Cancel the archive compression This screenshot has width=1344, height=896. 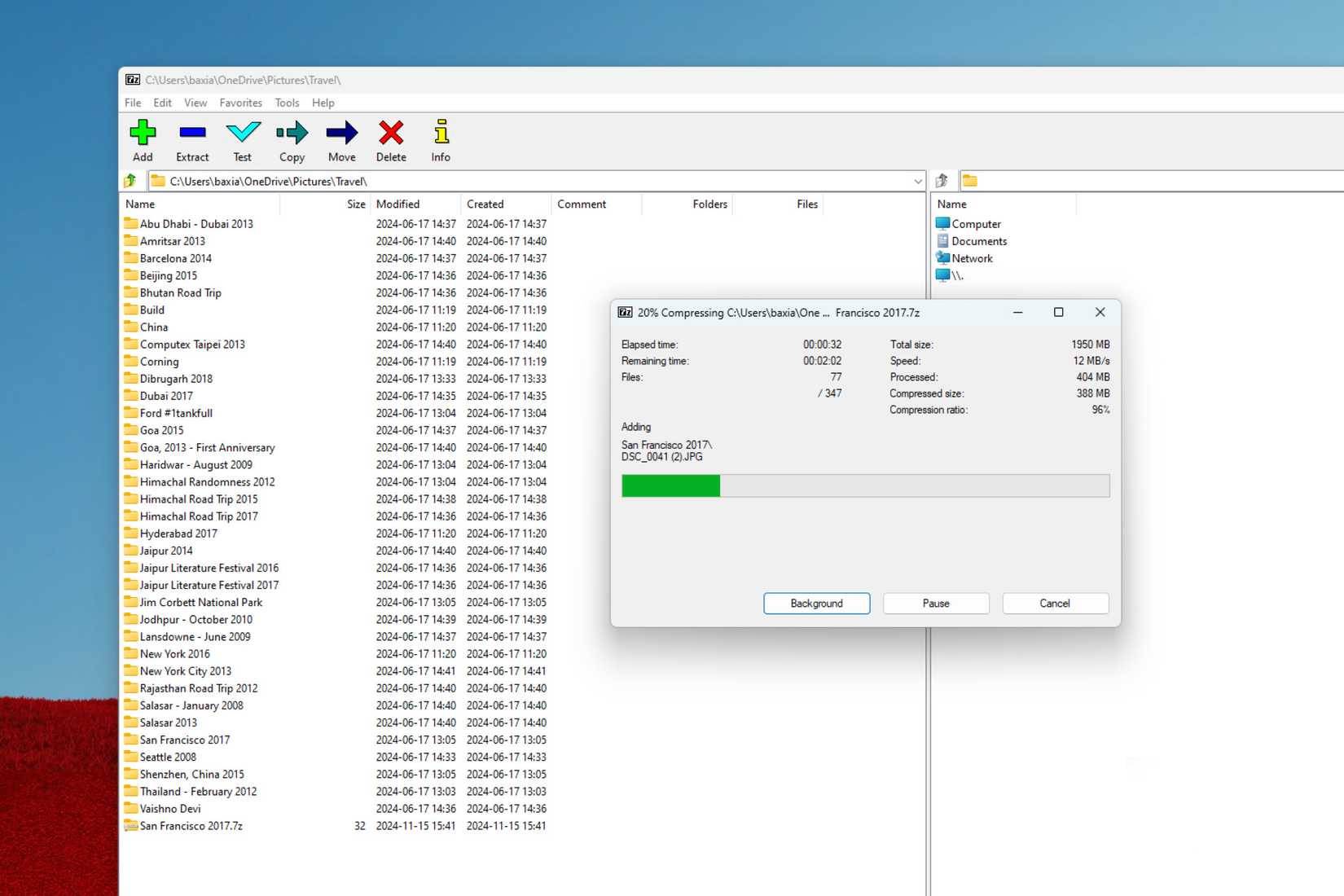[x=1055, y=603]
